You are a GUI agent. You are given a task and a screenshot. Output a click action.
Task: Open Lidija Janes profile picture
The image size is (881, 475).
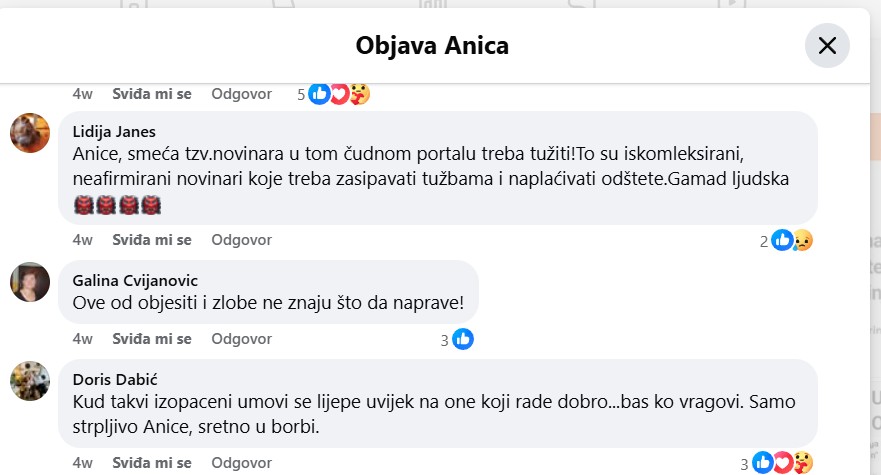click(x=30, y=133)
